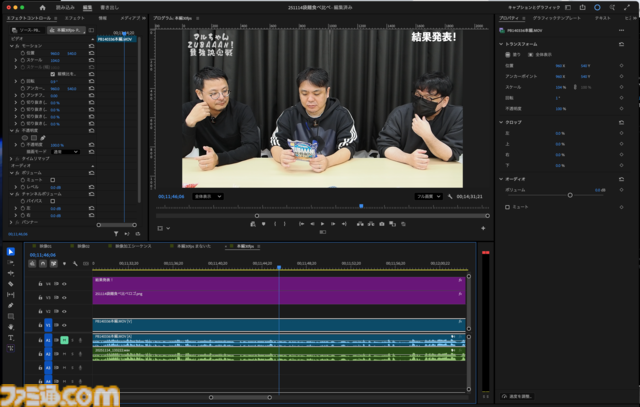
Task: Select the Razor tool in timeline toolbar
Action: click(x=11, y=282)
